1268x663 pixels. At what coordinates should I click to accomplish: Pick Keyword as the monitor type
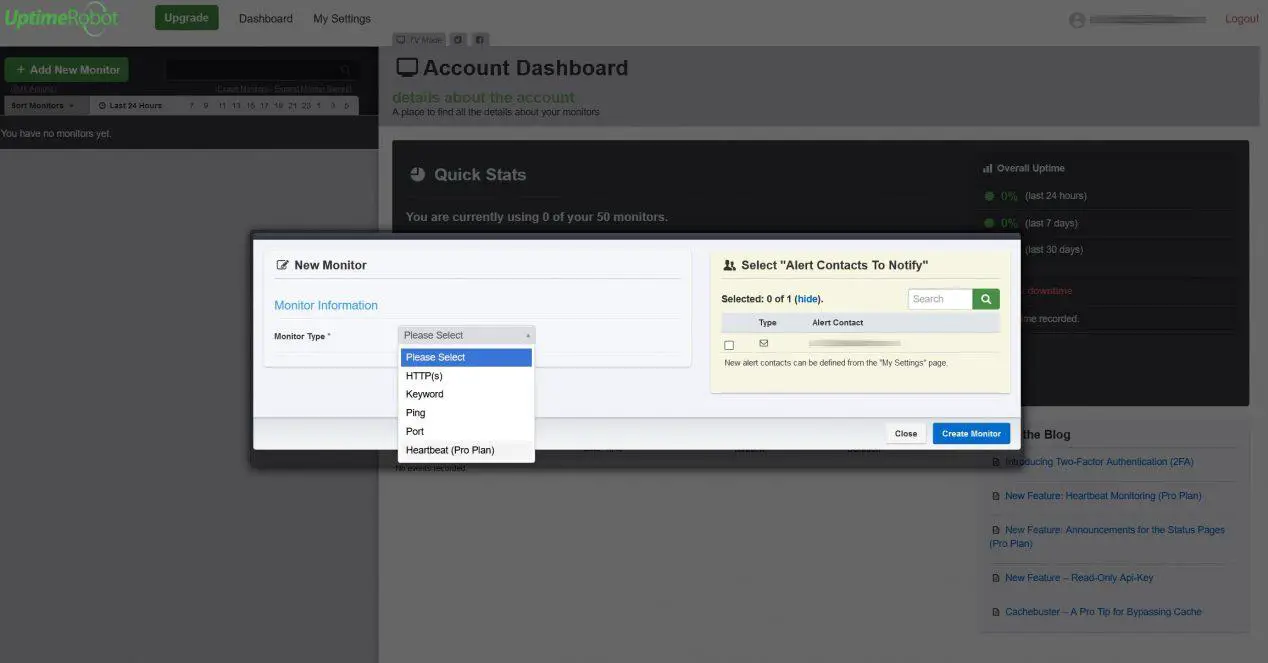coord(425,394)
